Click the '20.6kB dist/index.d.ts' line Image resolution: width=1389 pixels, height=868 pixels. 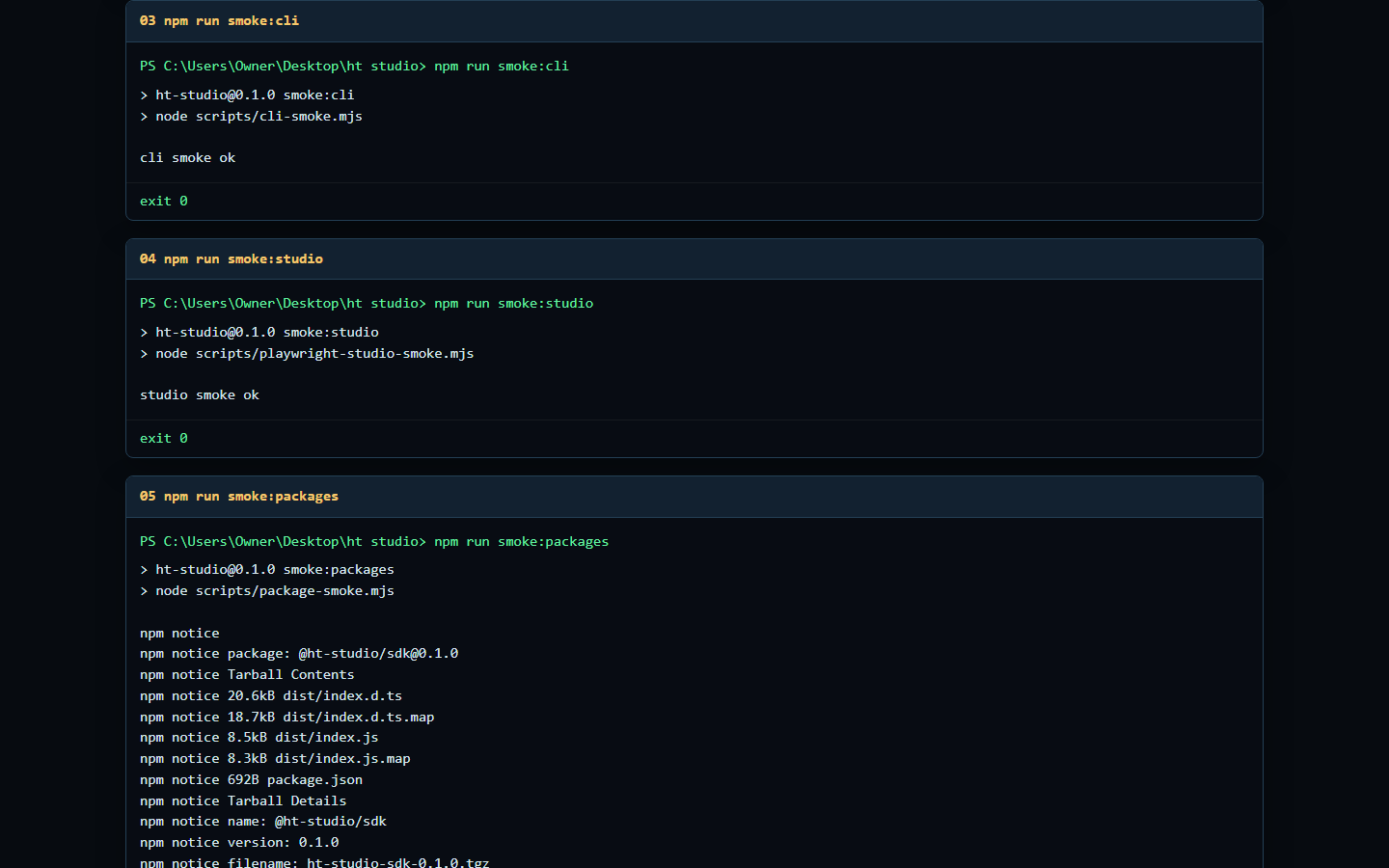click(x=271, y=695)
